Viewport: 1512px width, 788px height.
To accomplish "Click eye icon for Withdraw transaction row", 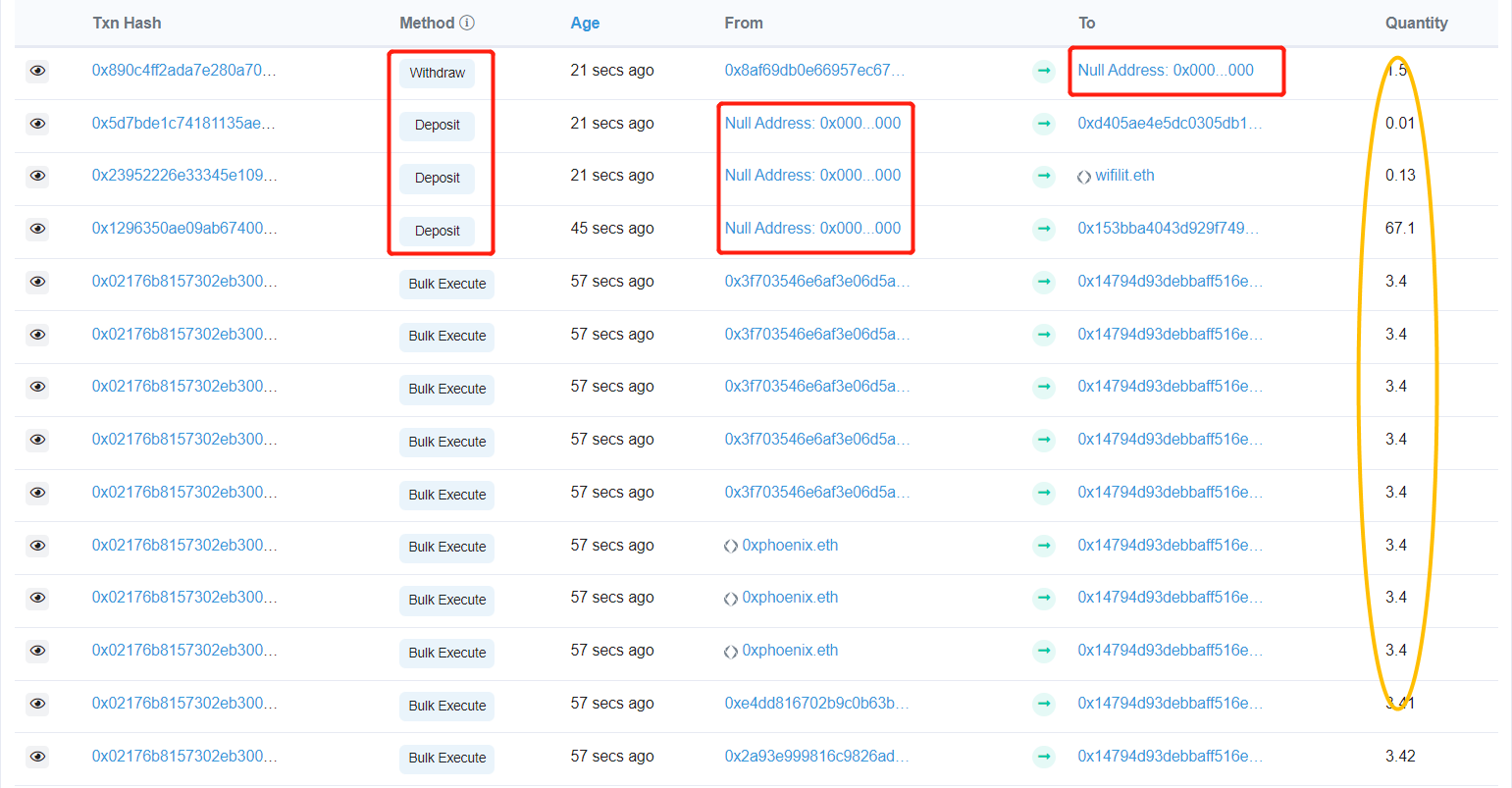I will pos(37,71).
